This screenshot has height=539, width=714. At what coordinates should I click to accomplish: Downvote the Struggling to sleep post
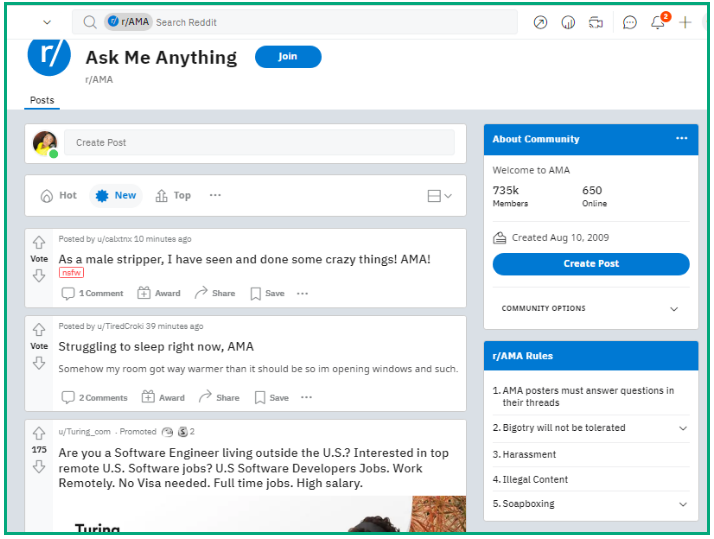pos(39,363)
